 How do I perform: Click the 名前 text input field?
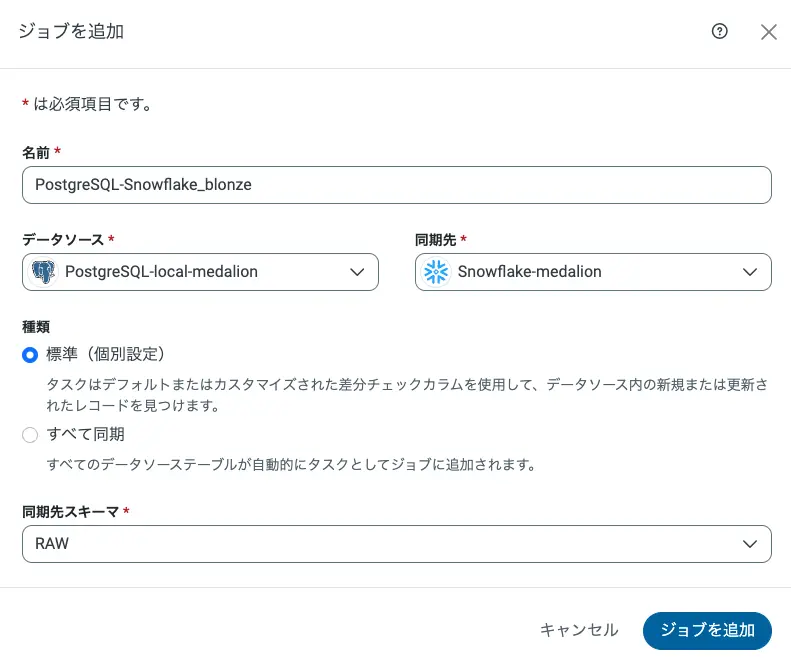(x=396, y=185)
